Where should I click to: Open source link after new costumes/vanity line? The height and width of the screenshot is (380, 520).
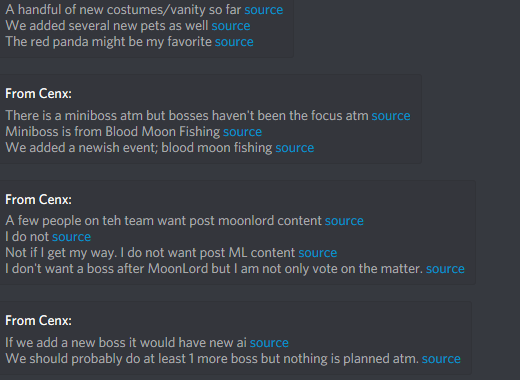click(264, 10)
